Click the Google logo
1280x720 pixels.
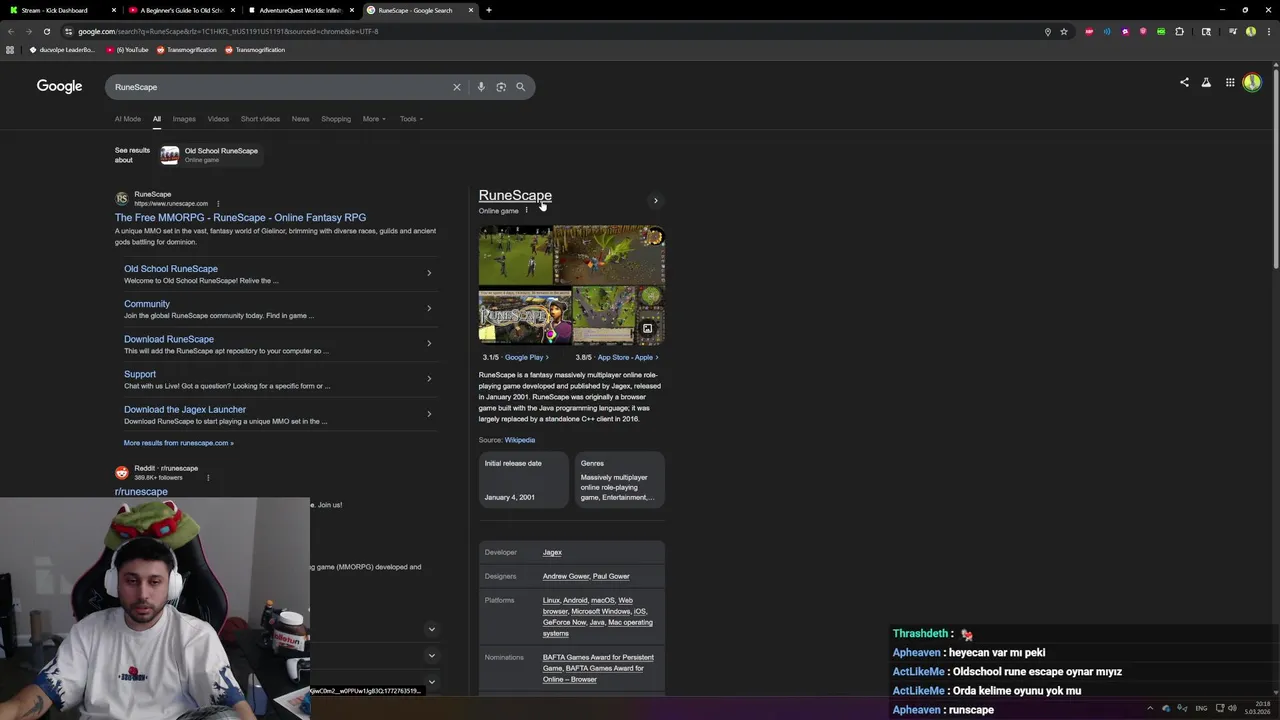click(x=59, y=86)
